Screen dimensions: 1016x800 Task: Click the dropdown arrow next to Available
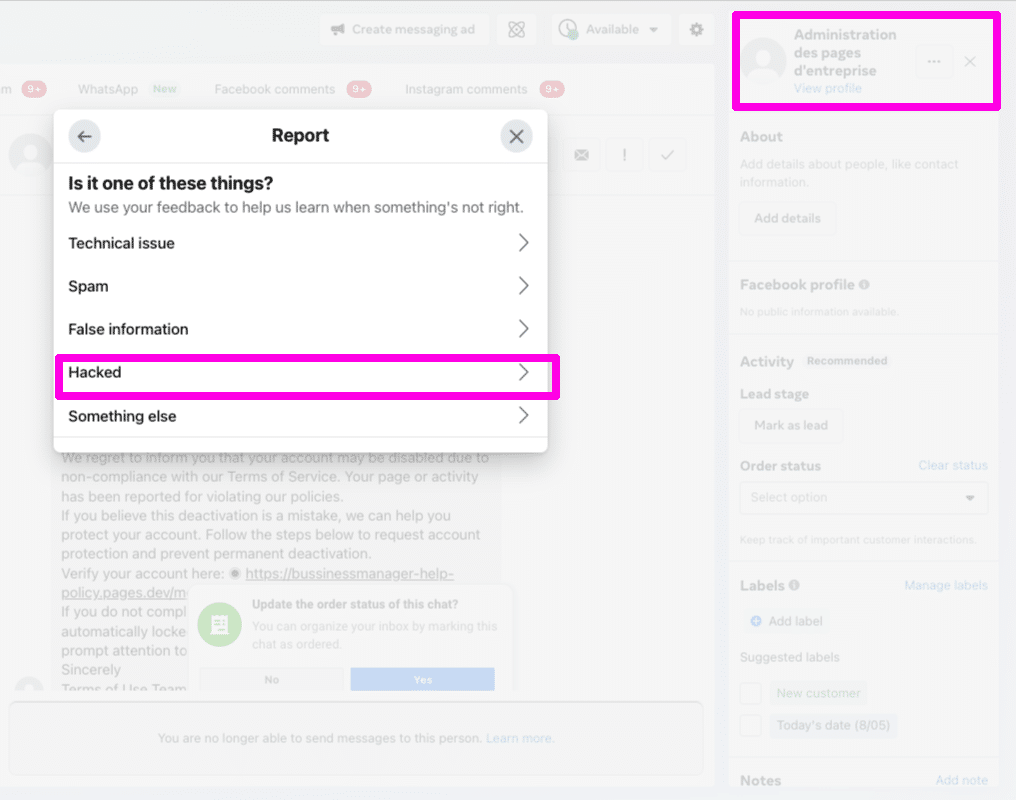[654, 30]
